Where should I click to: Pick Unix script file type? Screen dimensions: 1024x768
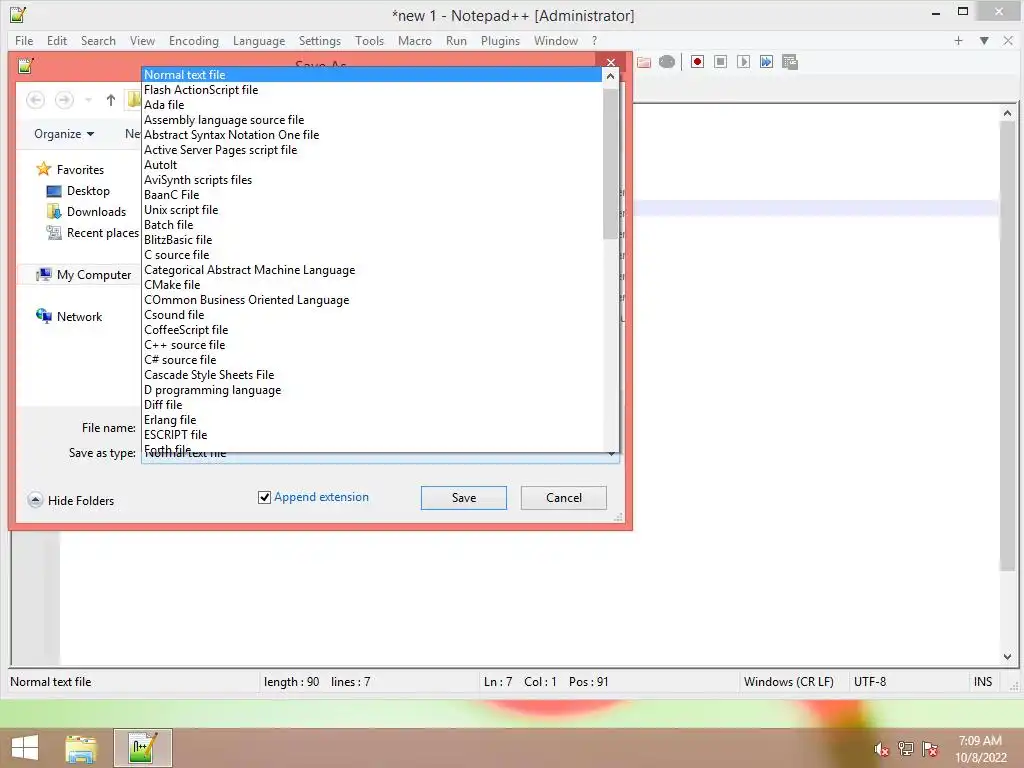pyautogui.click(x=371, y=210)
